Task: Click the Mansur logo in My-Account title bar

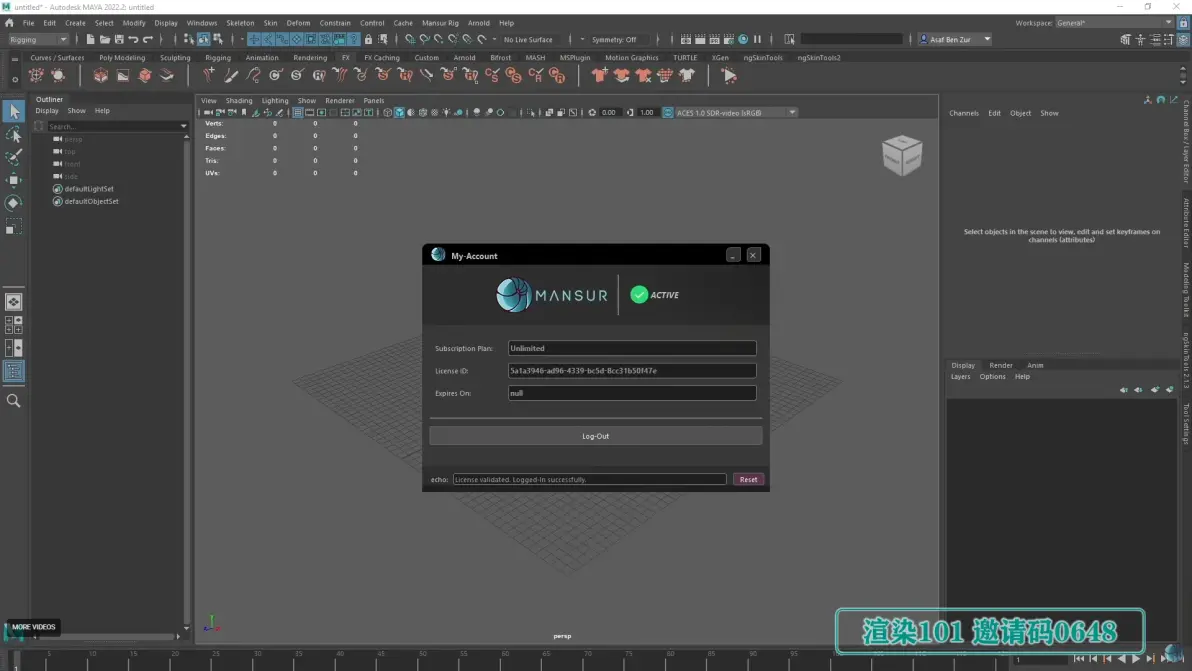Action: [438, 255]
